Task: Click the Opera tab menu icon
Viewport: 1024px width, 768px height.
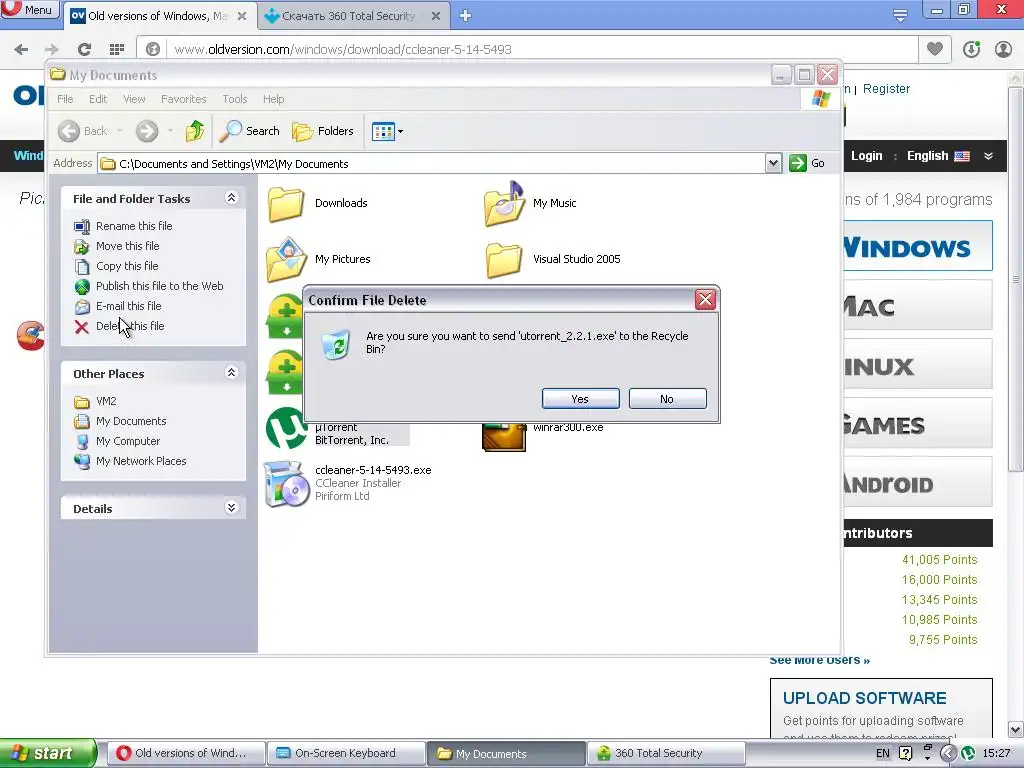Action: (x=900, y=15)
